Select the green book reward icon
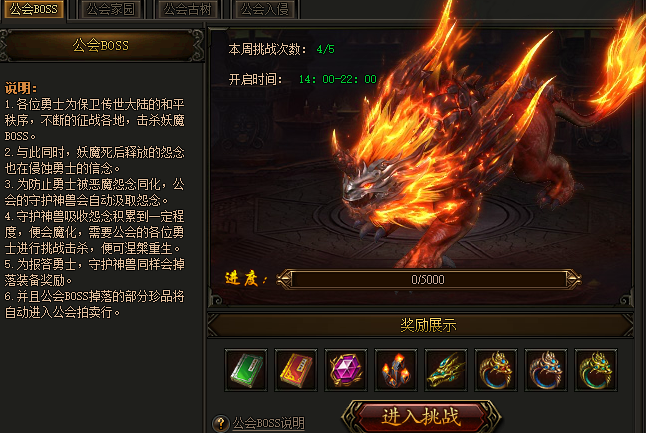The image size is (646, 433). tap(246, 370)
